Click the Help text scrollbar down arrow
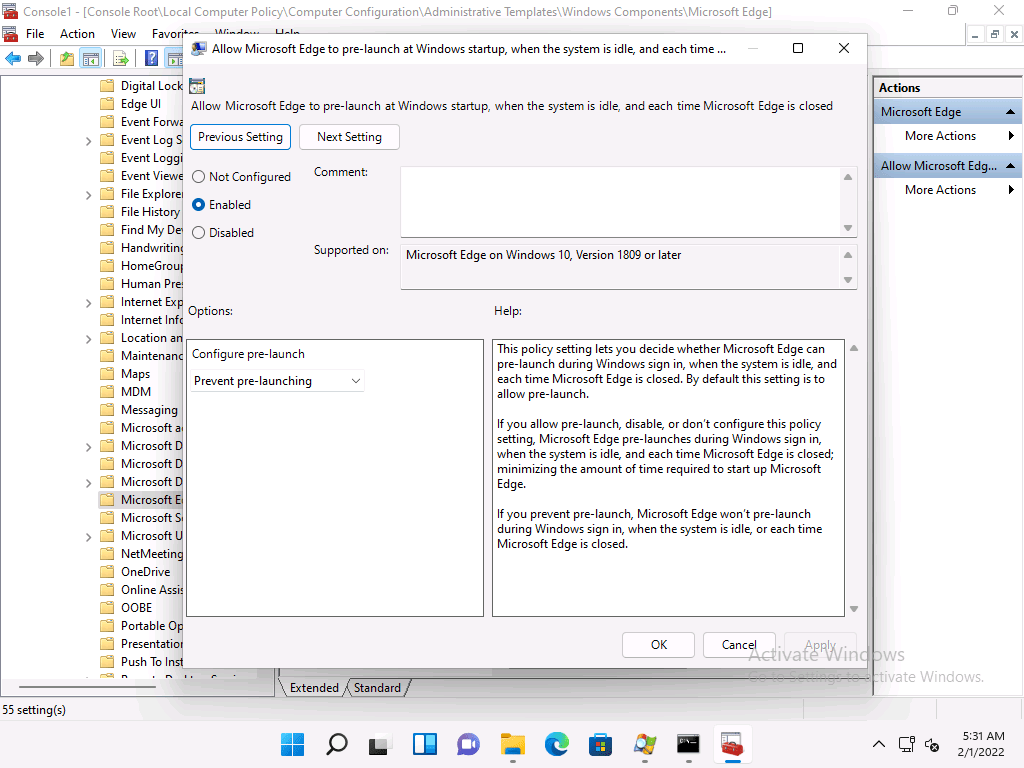The width and height of the screenshot is (1024, 768). [x=853, y=609]
